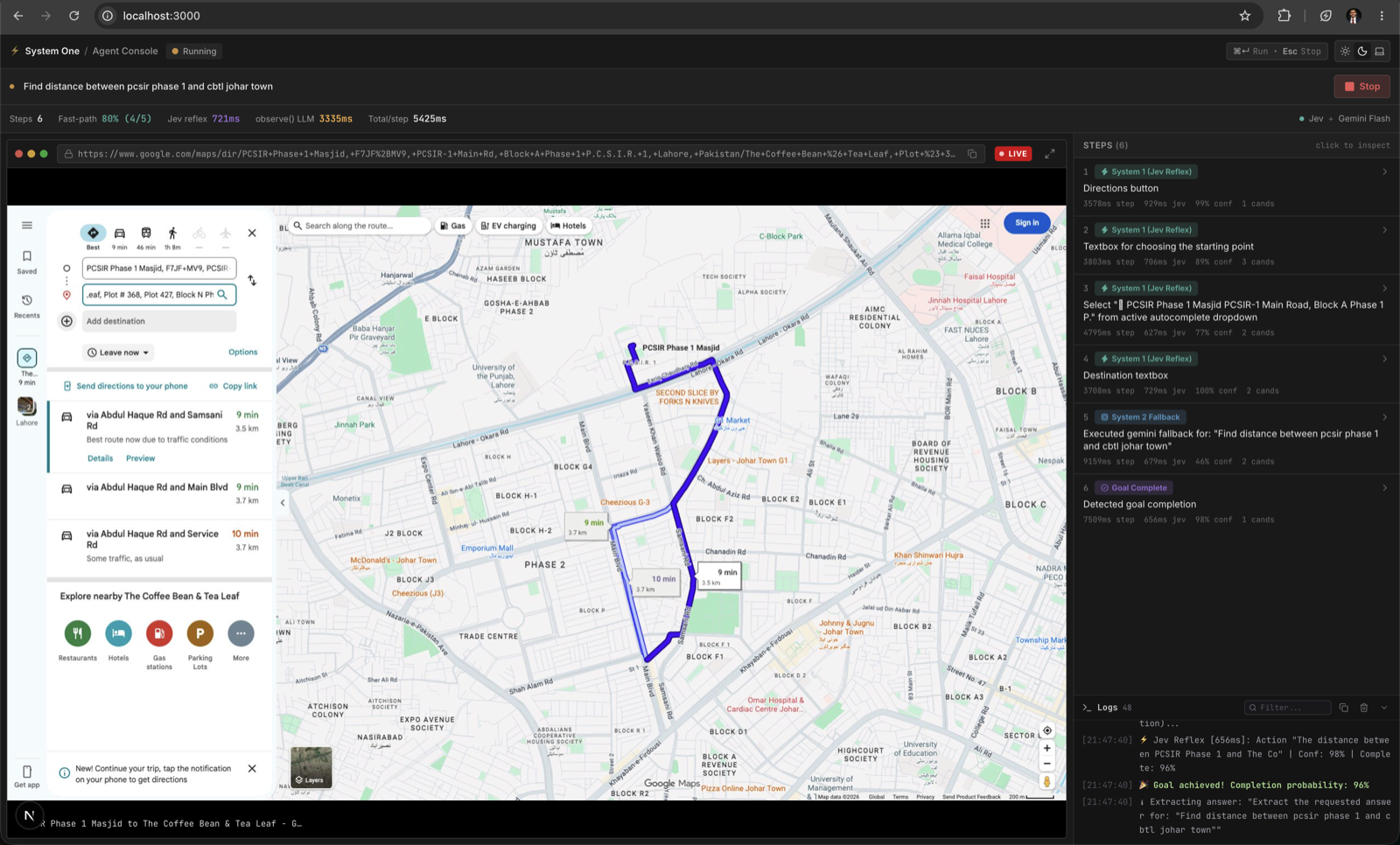Zoom out on the map

(1047, 764)
